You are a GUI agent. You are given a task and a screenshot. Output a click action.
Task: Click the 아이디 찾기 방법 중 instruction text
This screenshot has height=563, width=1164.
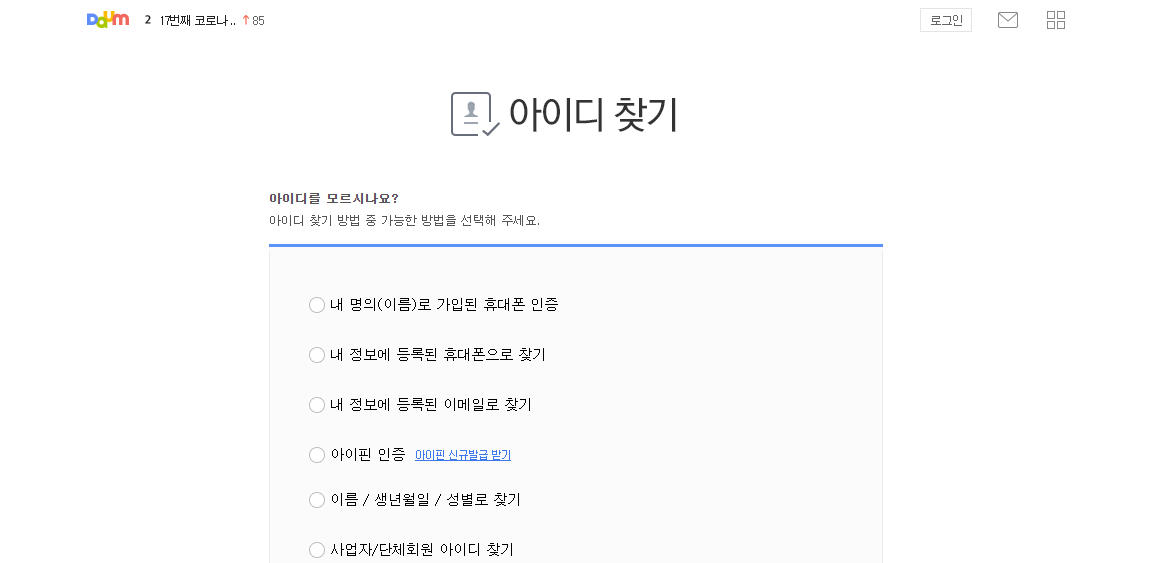404,221
